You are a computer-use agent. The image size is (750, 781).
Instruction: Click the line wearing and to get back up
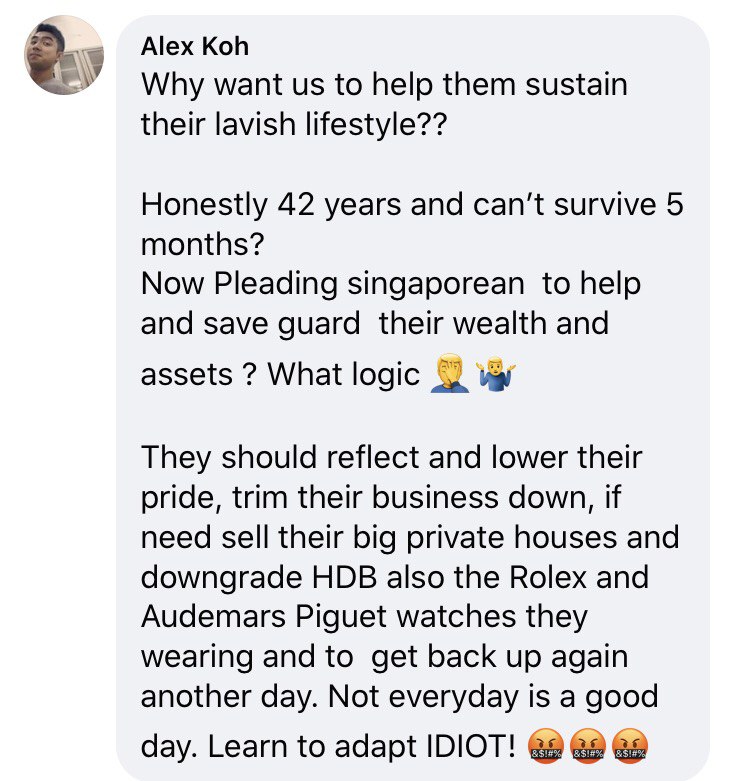point(384,657)
